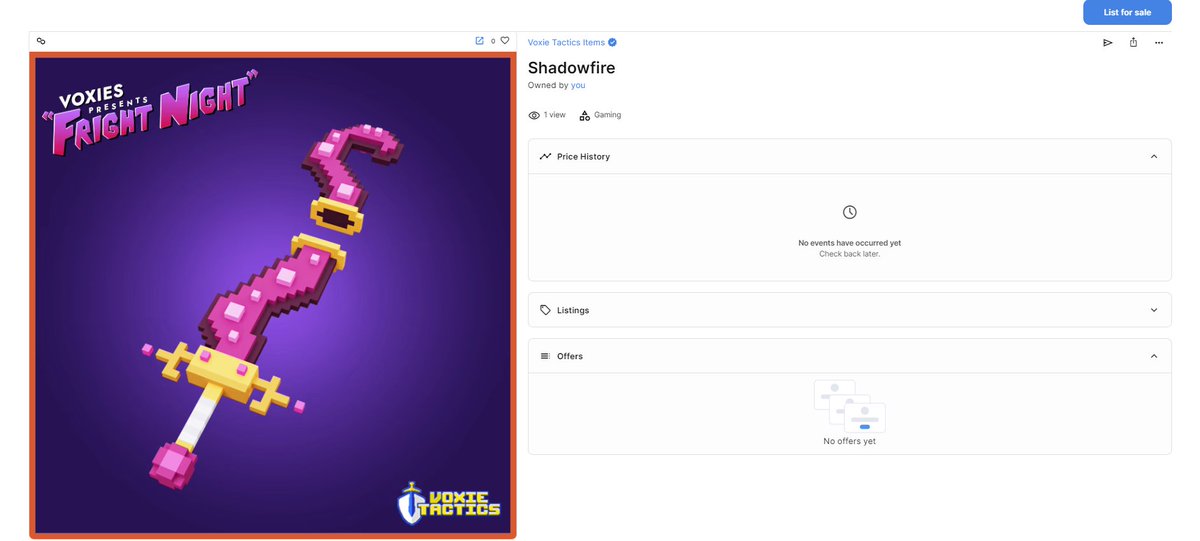Click the verified badge next to collection
The image size is (1200, 541).
(612, 42)
